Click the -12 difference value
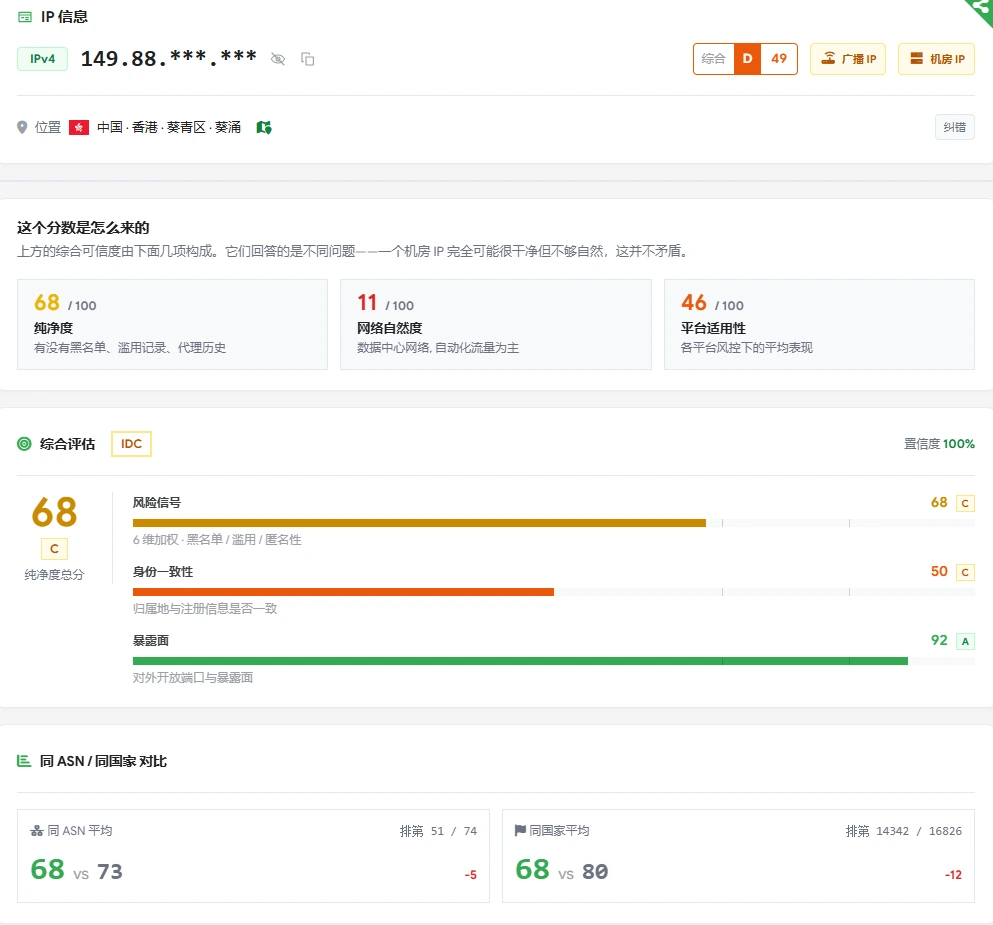This screenshot has width=993, height=925. [953, 875]
